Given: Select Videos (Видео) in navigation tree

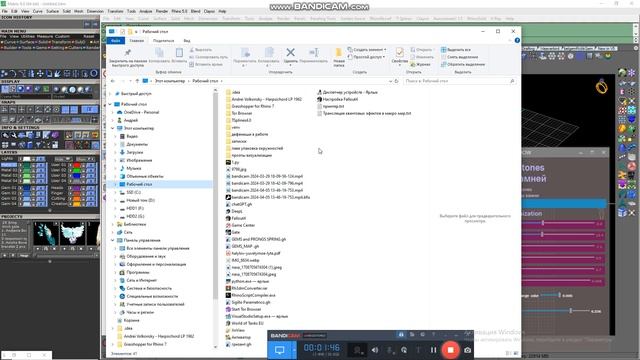Looking at the screenshot, I should pos(132,136).
